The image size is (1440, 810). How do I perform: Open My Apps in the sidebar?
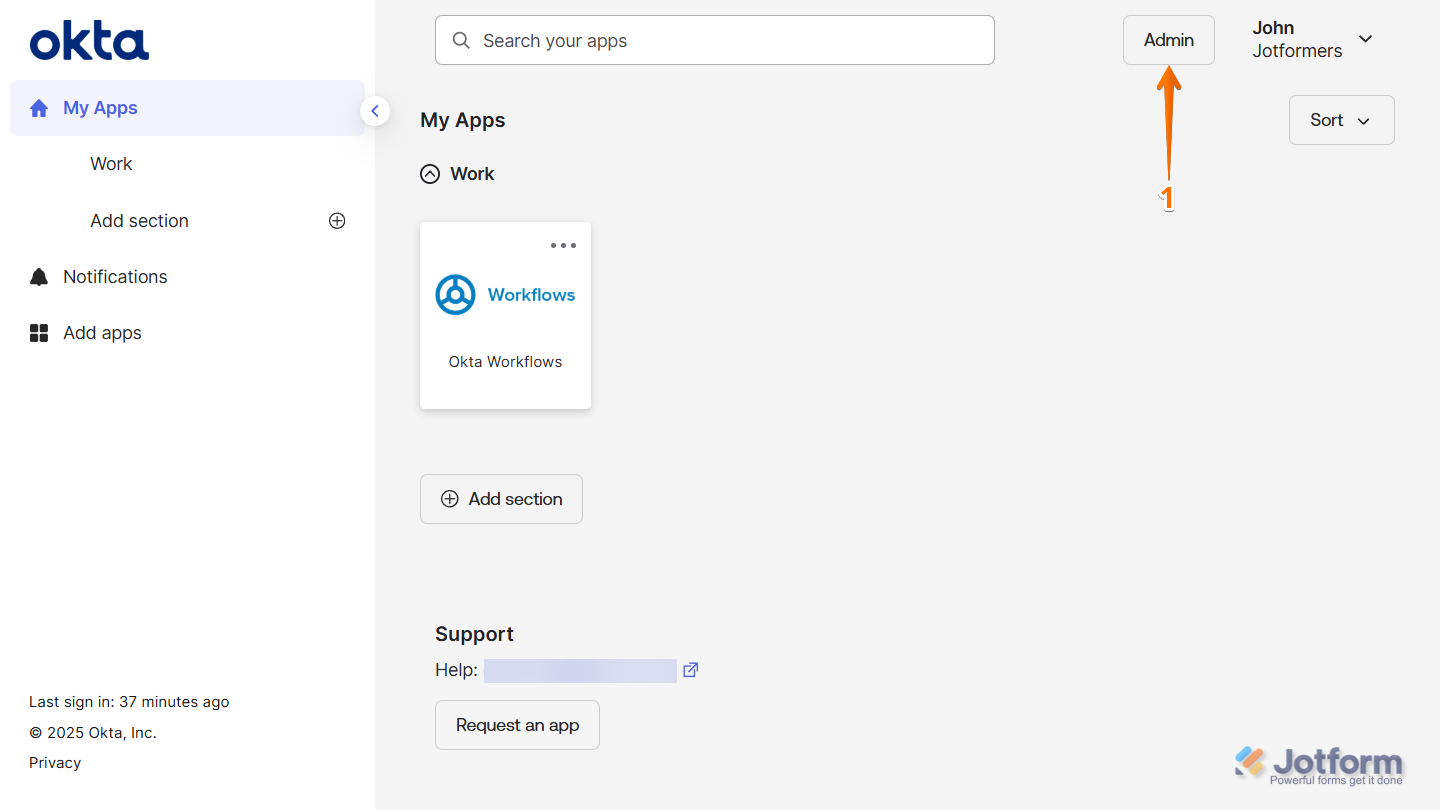click(187, 108)
